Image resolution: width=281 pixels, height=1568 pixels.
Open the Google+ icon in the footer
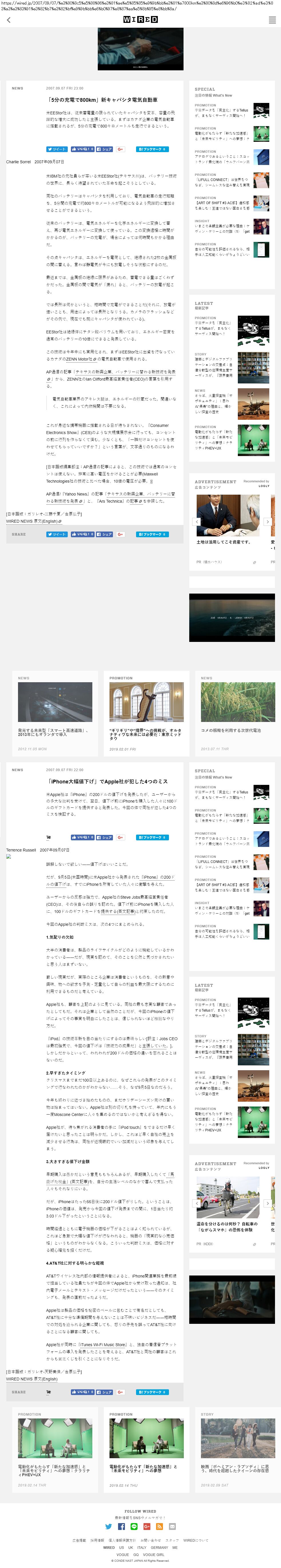[147, 1527]
